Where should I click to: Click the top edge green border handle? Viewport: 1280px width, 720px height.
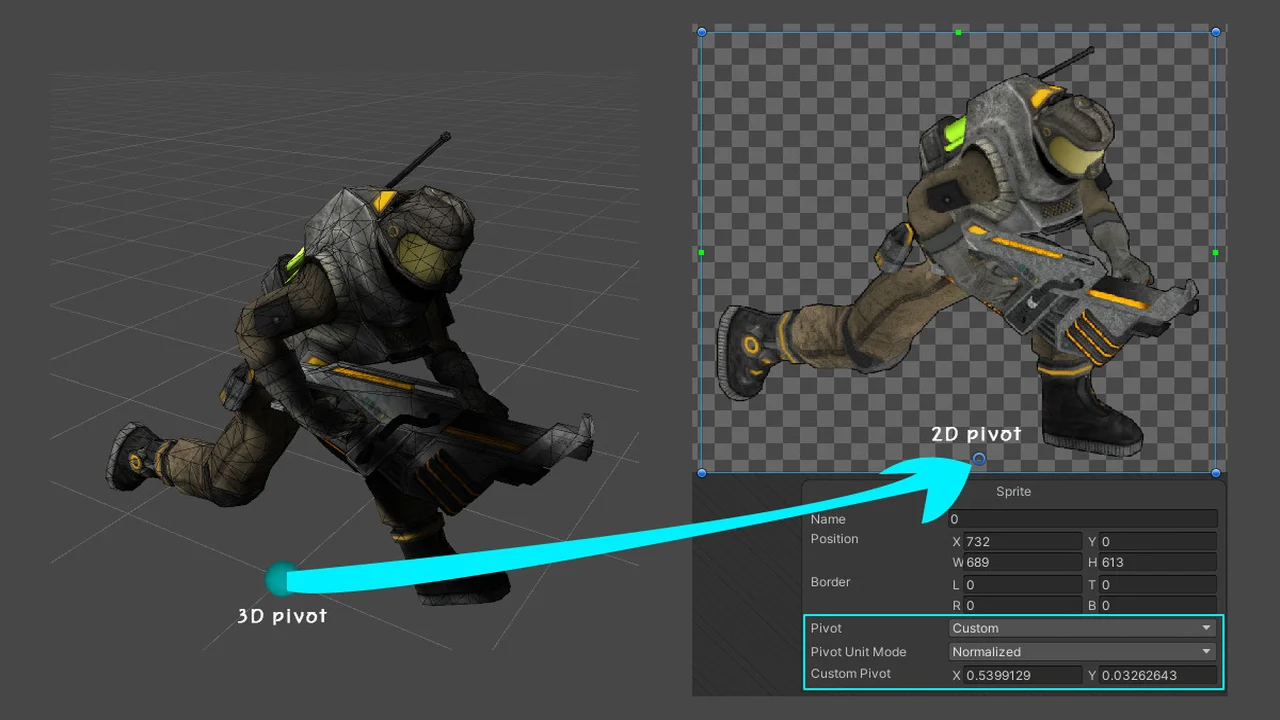958,32
